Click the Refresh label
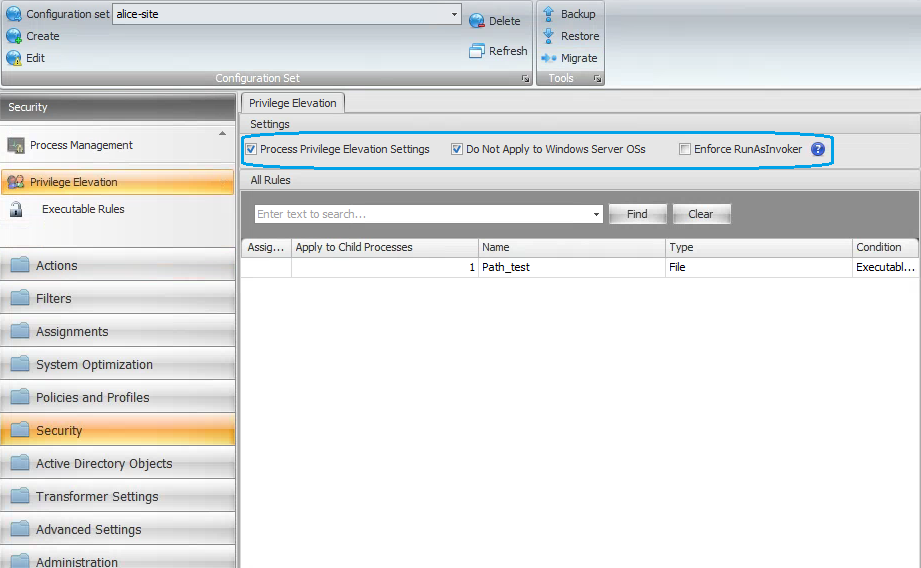This screenshot has height=568, width=921. coord(508,51)
